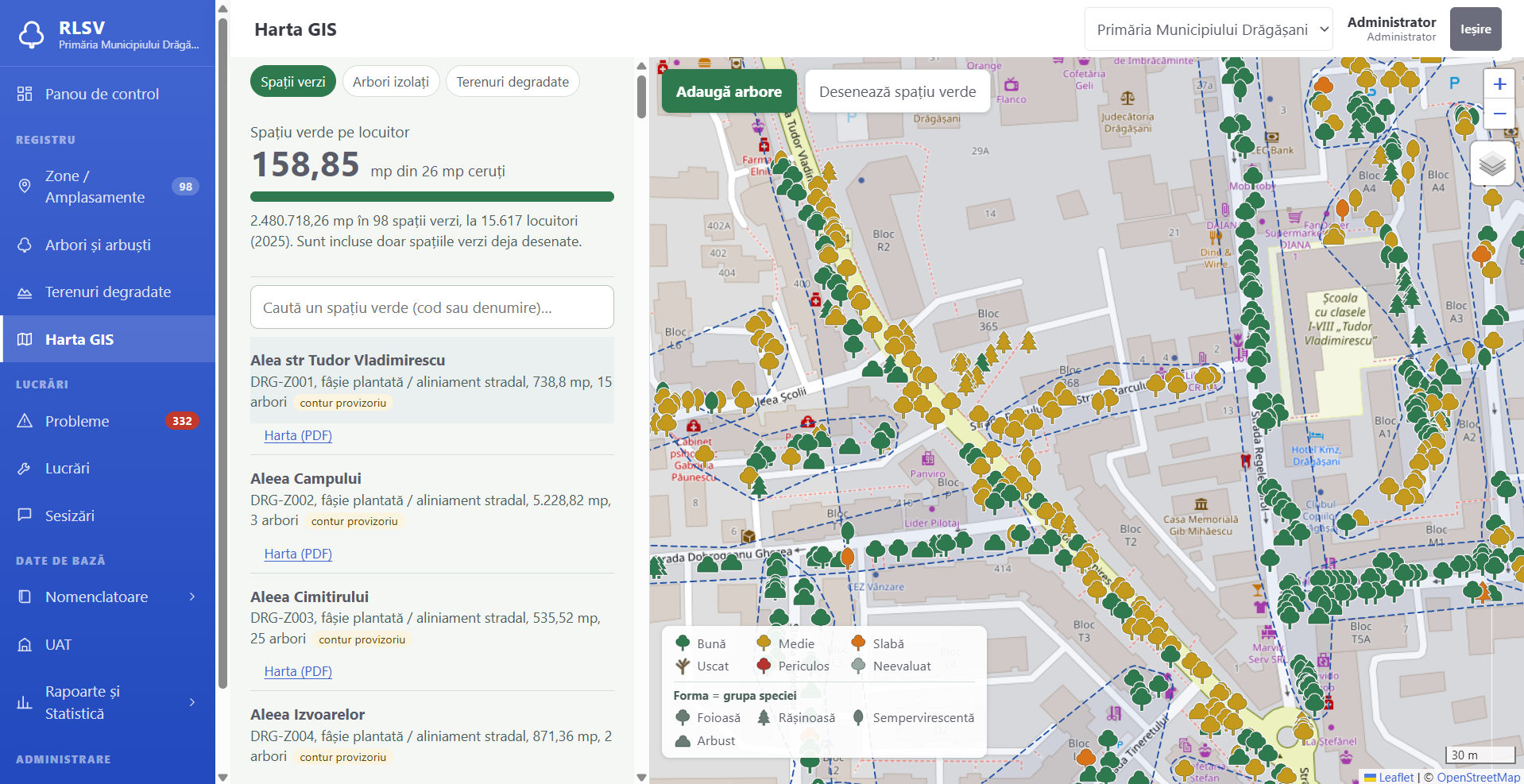
Task: Click the Nomenclatoare book icon
Action: [25, 597]
